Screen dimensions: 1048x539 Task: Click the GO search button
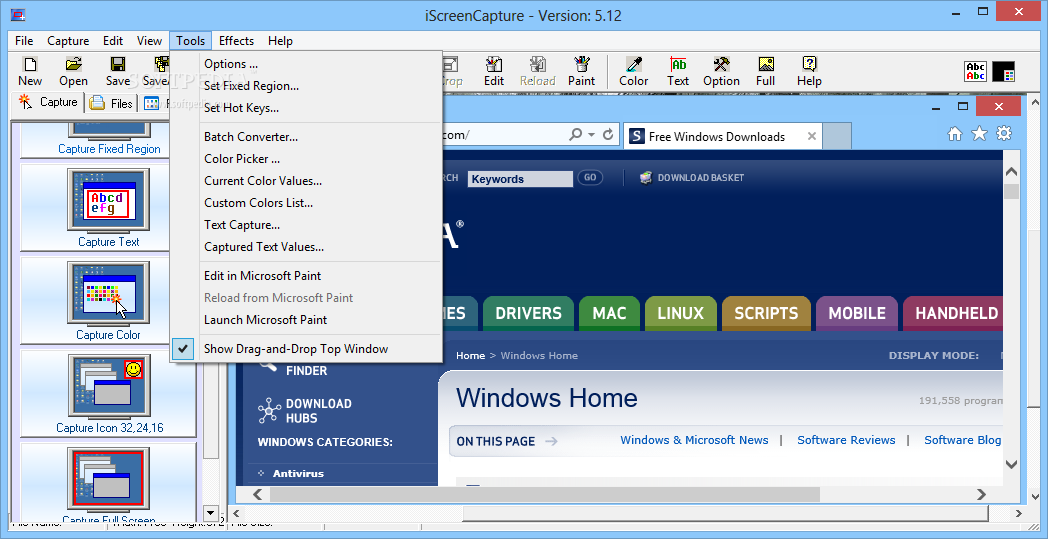(590, 178)
